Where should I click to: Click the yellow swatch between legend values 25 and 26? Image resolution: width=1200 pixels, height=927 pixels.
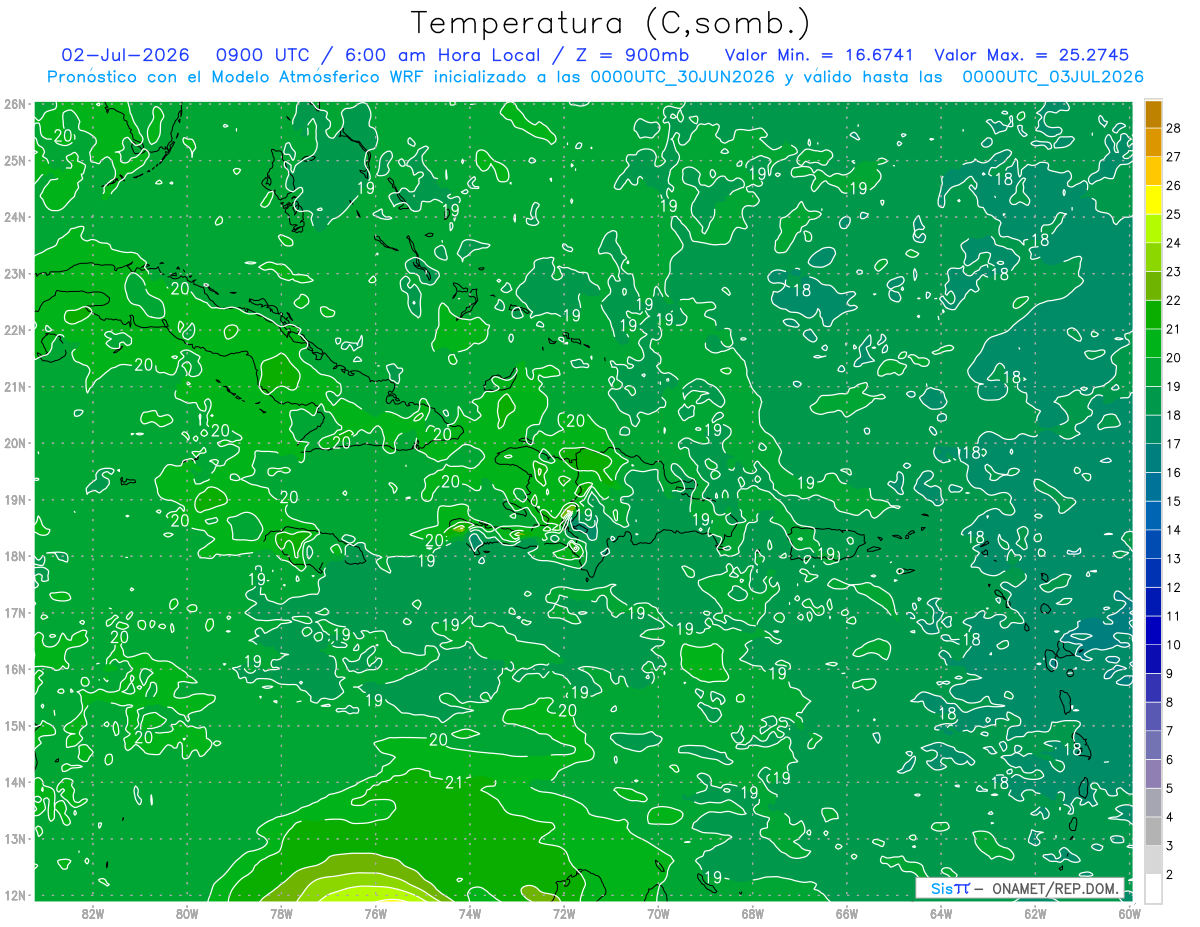pos(1153,200)
